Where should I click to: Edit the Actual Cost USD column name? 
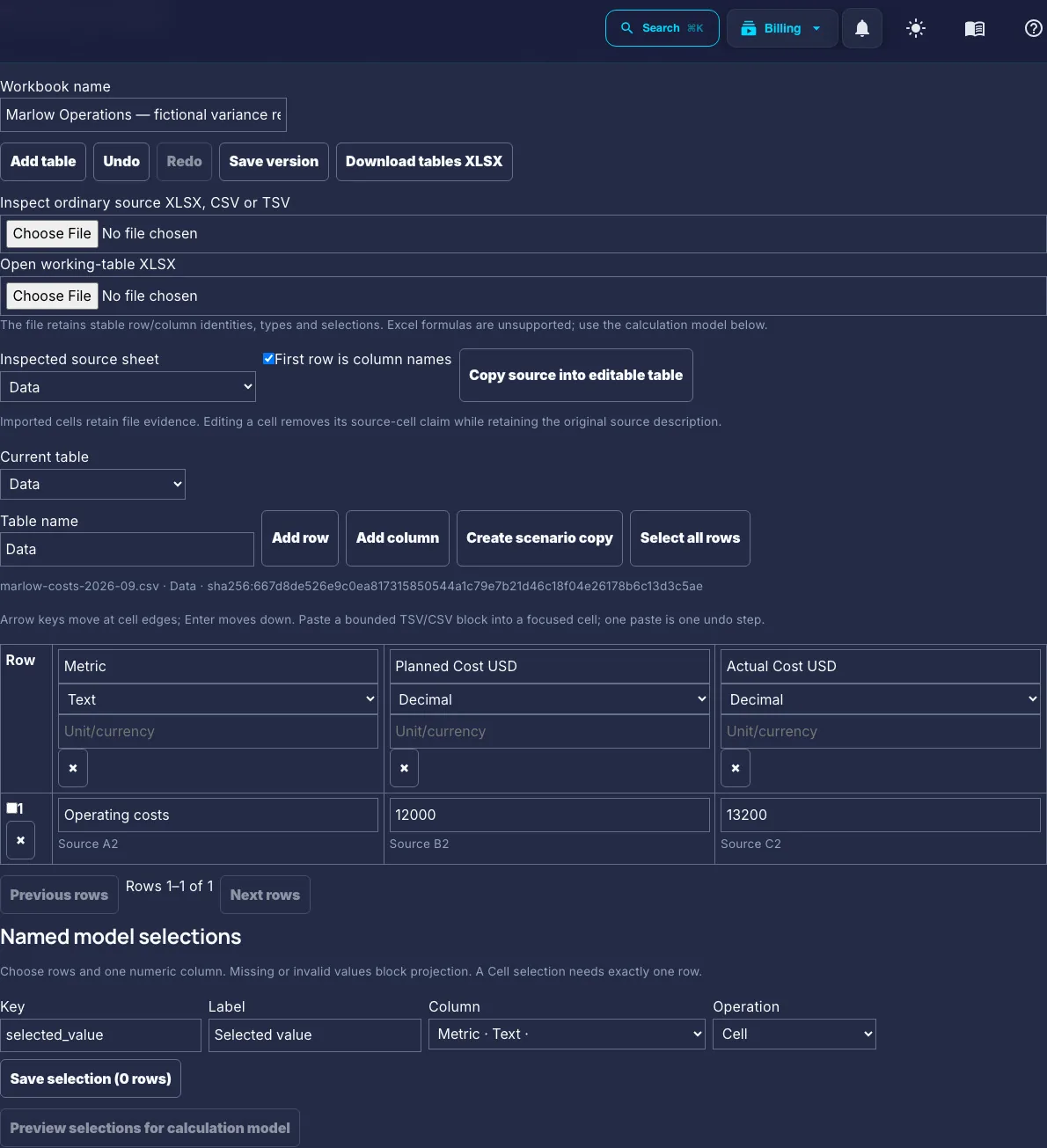coord(881,666)
